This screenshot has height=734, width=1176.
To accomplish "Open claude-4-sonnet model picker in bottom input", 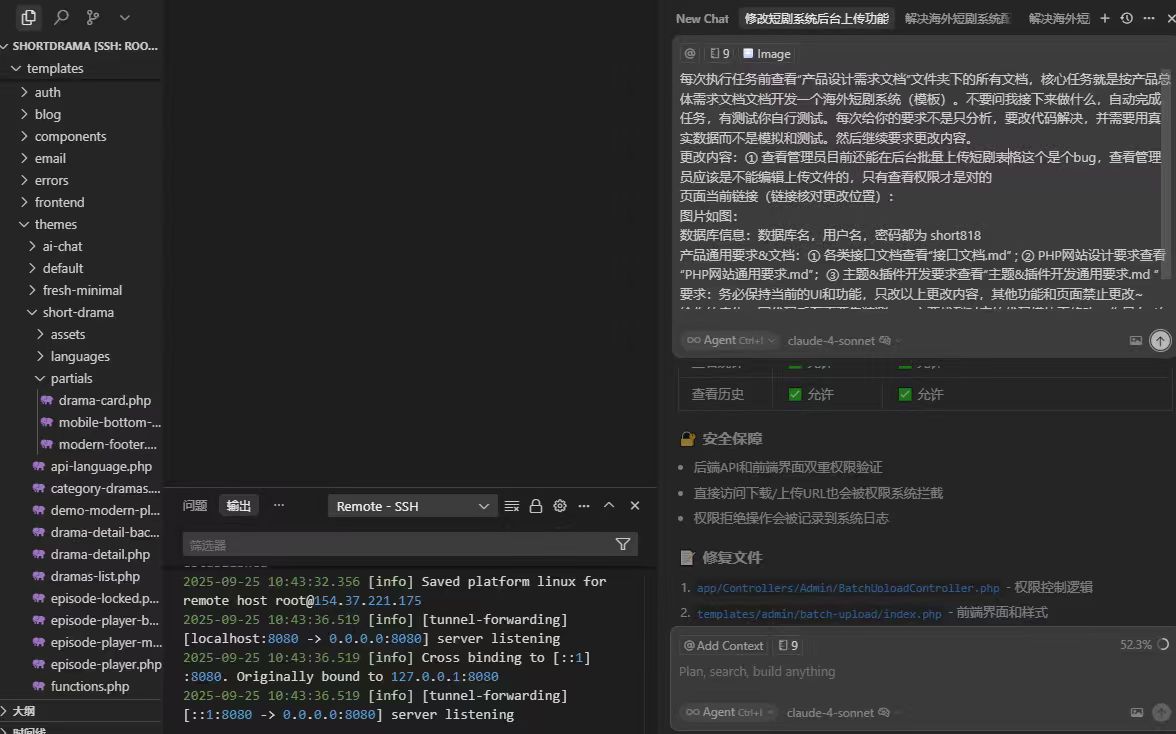I will [838, 712].
